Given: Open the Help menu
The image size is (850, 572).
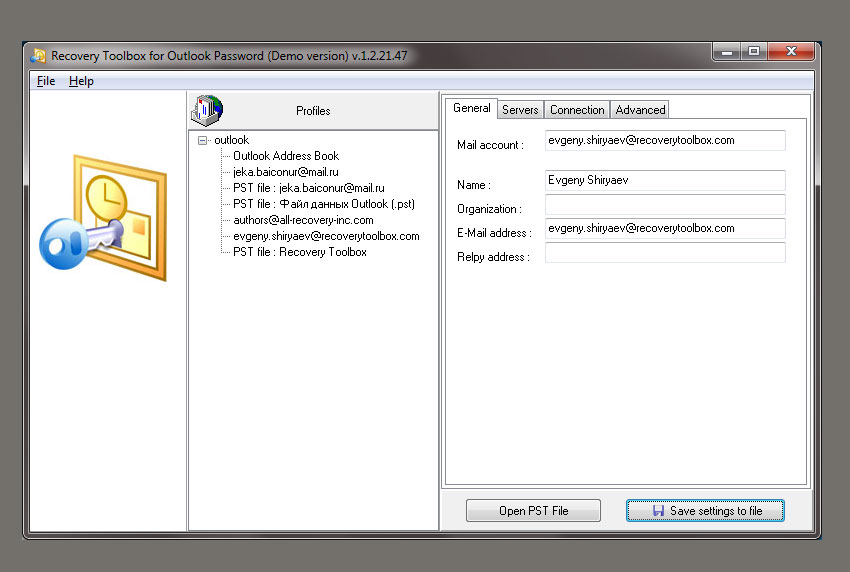Looking at the screenshot, I should click(x=81, y=81).
